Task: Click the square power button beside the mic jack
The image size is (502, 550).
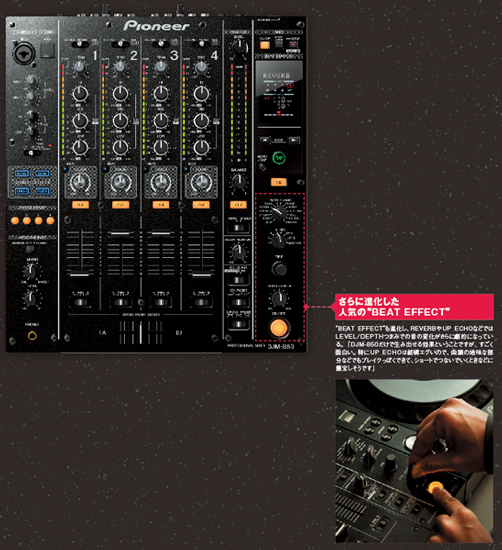Action: point(48,50)
